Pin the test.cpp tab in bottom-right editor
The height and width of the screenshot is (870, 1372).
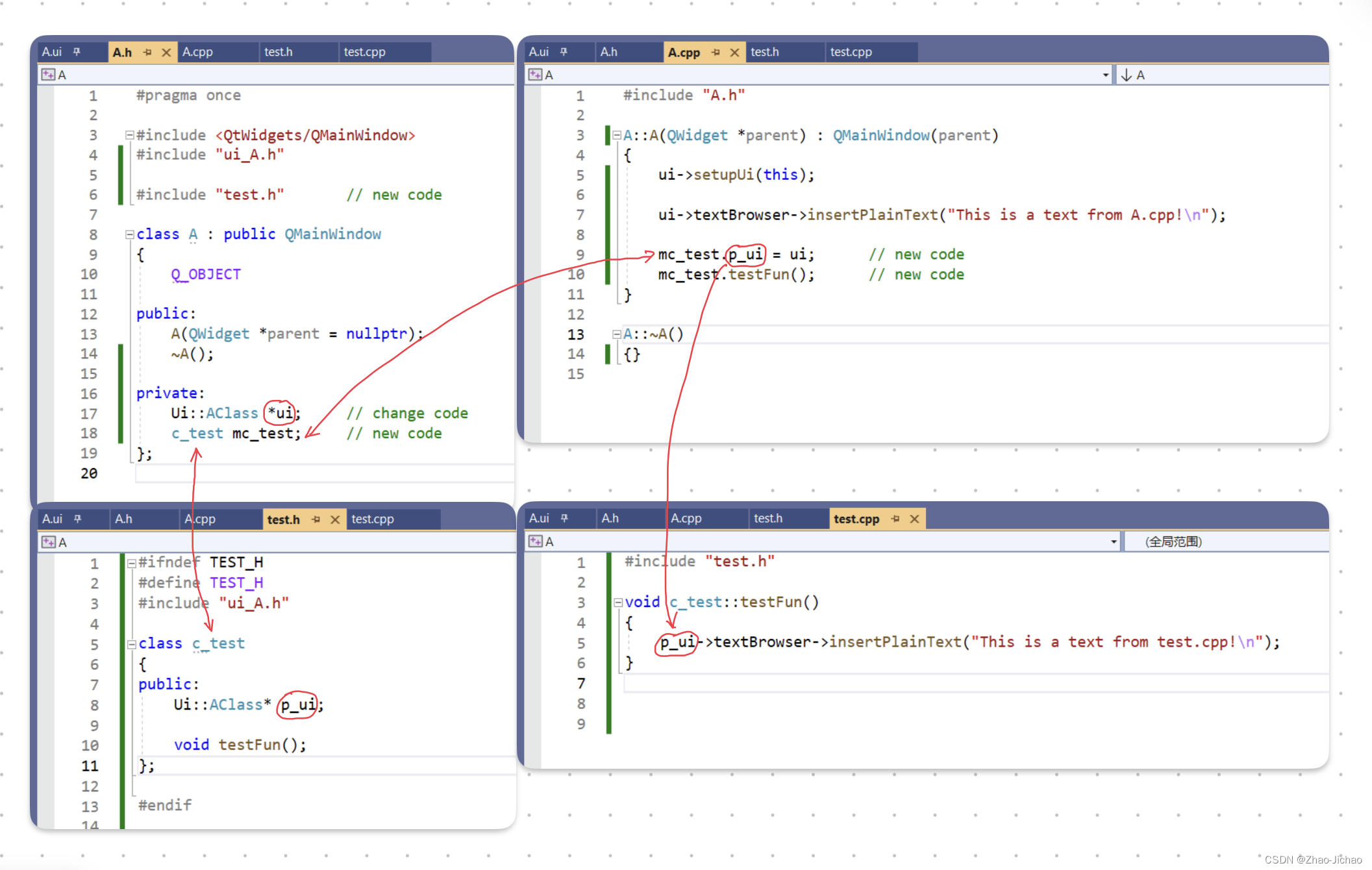[x=895, y=519]
